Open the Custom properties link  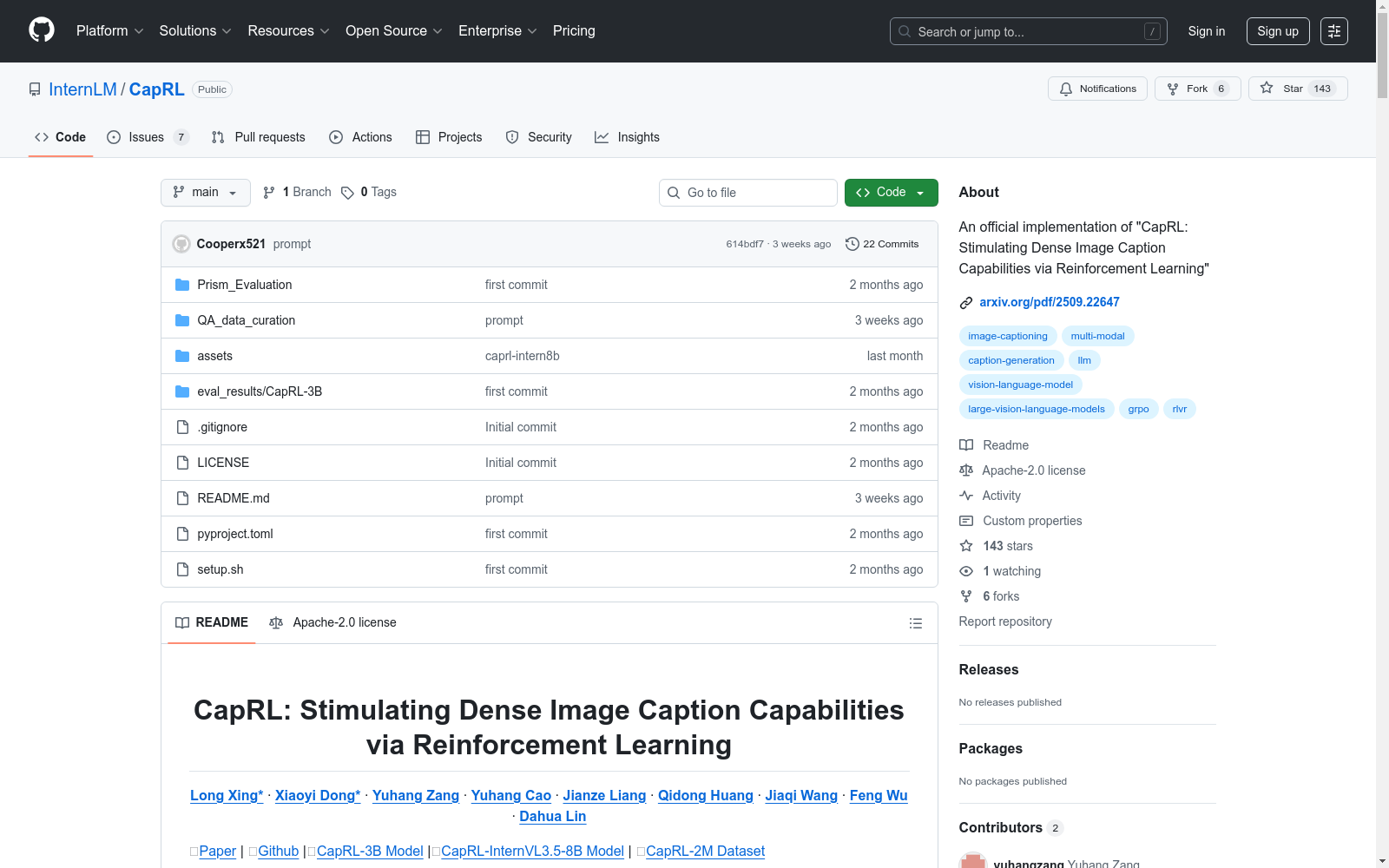[x=1021, y=521]
